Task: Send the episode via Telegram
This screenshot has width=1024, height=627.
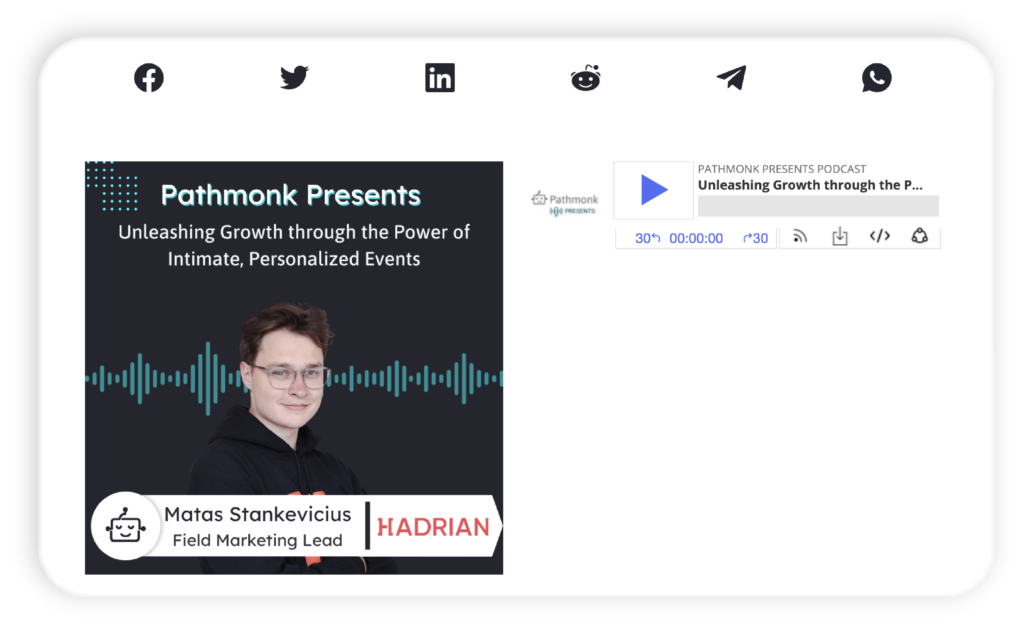Action: point(731,78)
